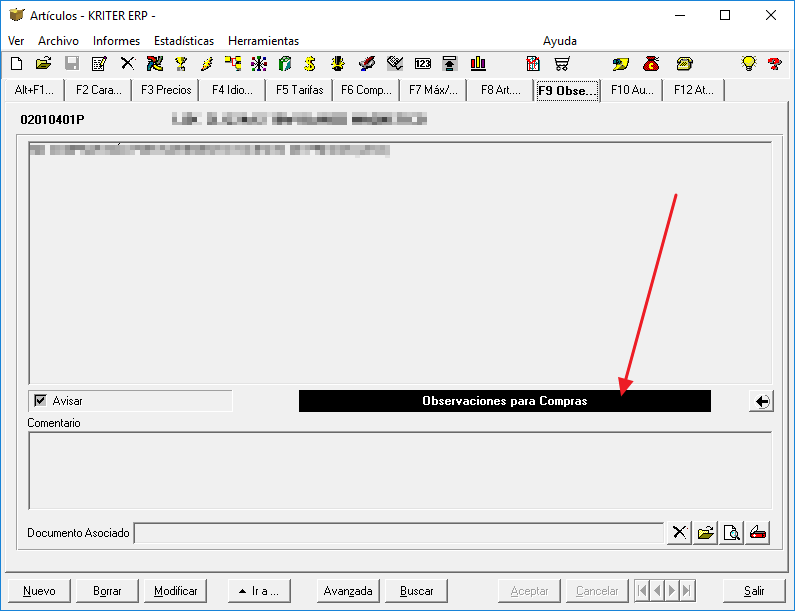This screenshot has height=611, width=795.
Task: Click the X delete toolbar icon
Action: 127,64
